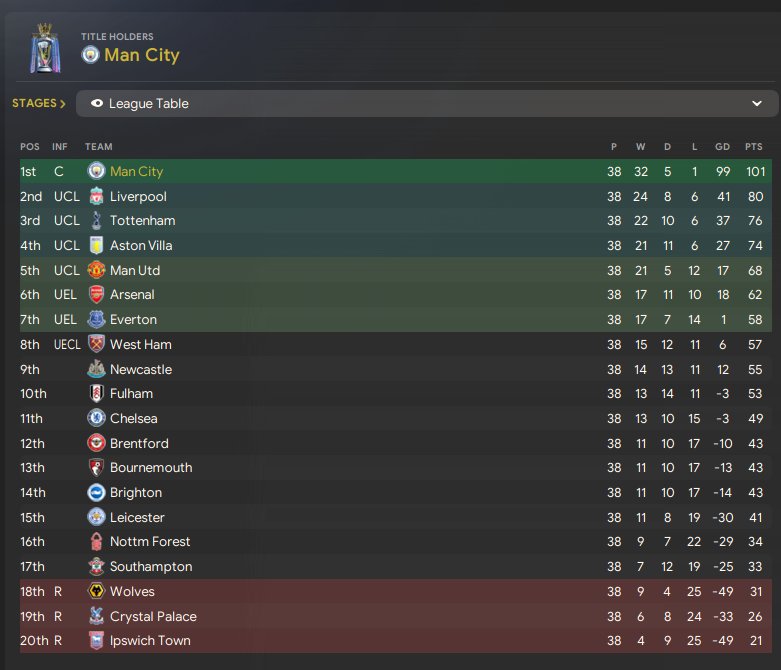
Task: Open the League Table stage selector
Action: [427, 104]
